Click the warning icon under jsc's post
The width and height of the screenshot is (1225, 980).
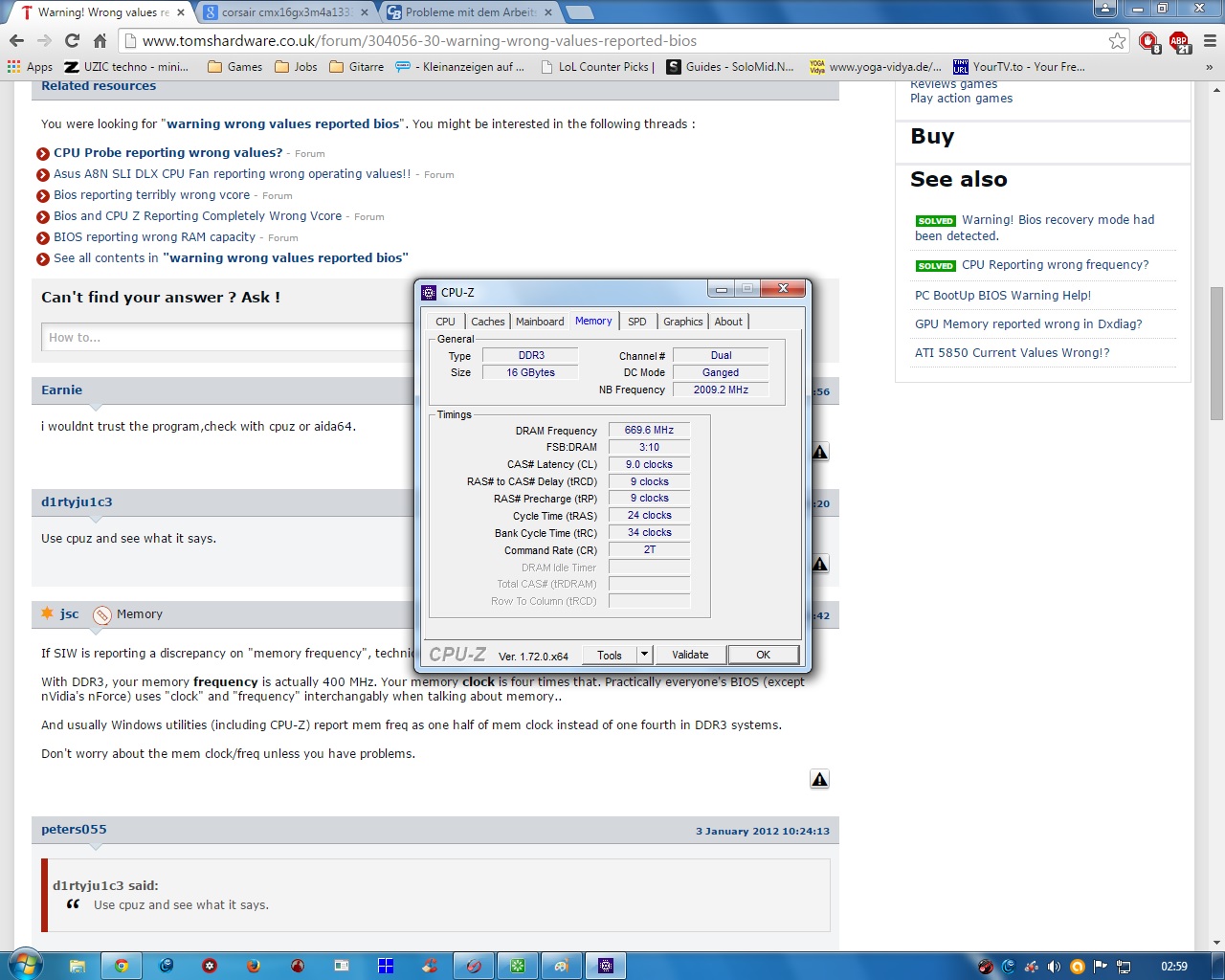coord(820,779)
